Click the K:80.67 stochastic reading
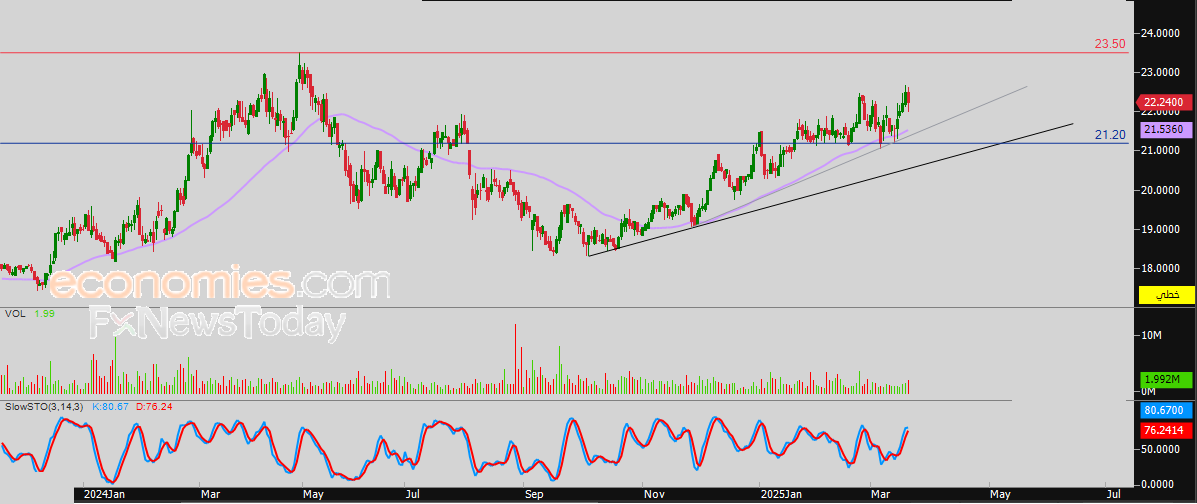Screen dimensions: 1197x504 tap(111, 406)
